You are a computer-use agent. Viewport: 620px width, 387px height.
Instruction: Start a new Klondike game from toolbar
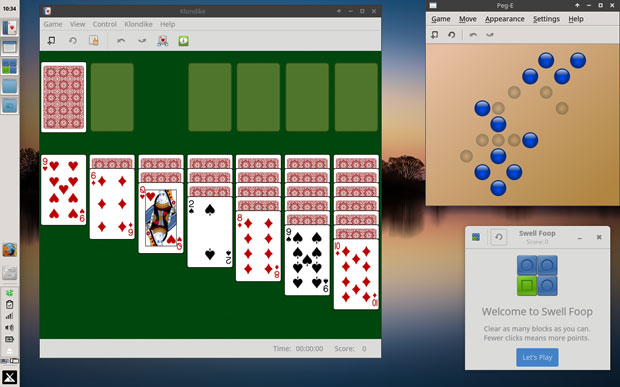pos(51,41)
